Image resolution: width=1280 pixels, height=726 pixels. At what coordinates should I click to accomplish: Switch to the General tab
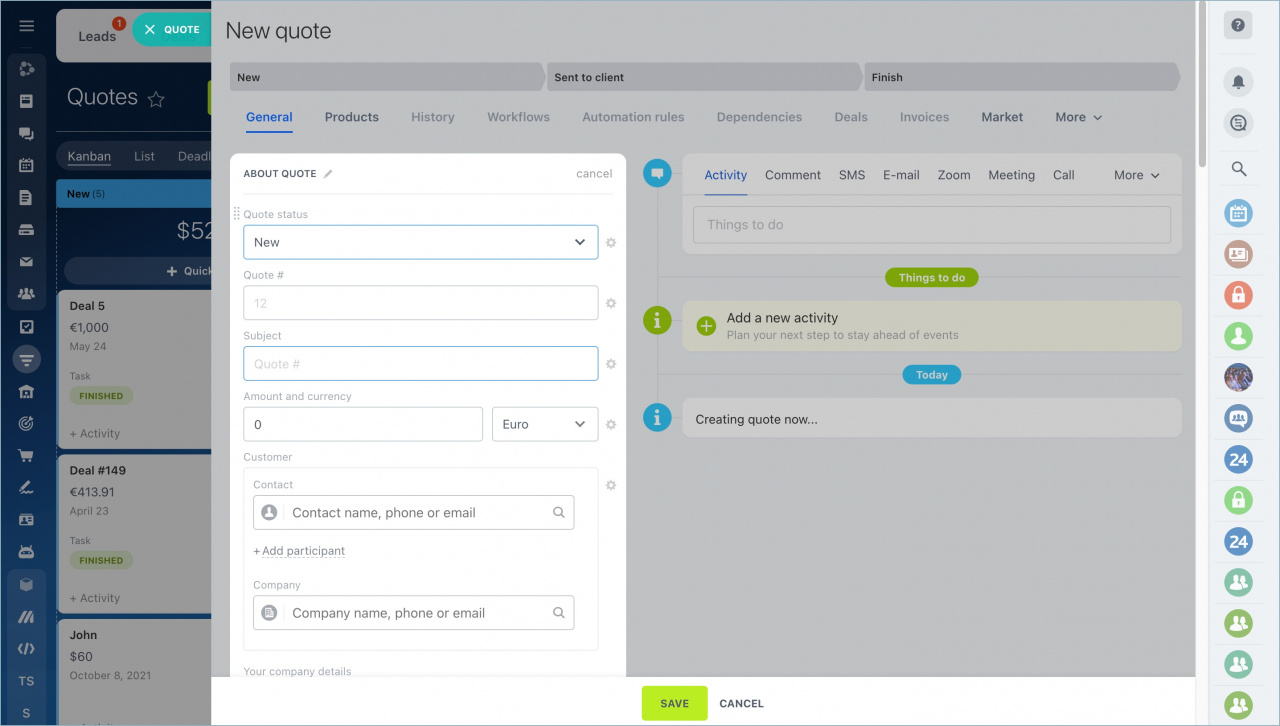269,117
